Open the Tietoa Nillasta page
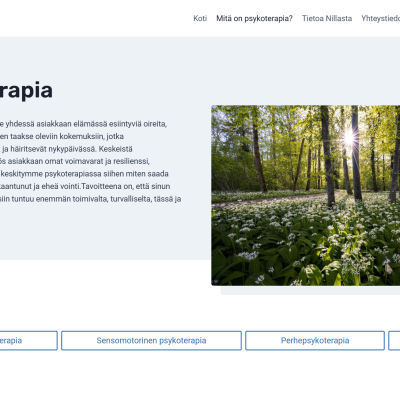The image size is (400, 400). (327, 19)
